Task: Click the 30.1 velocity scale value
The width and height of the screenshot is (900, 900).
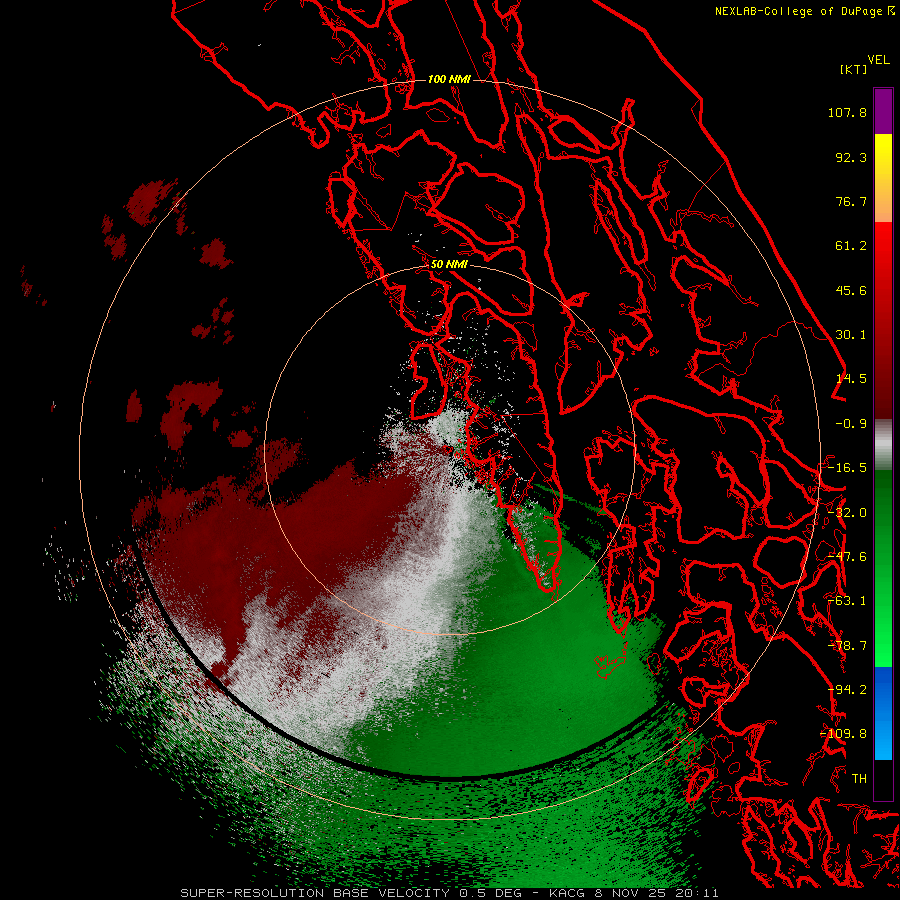Action: point(851,335)
